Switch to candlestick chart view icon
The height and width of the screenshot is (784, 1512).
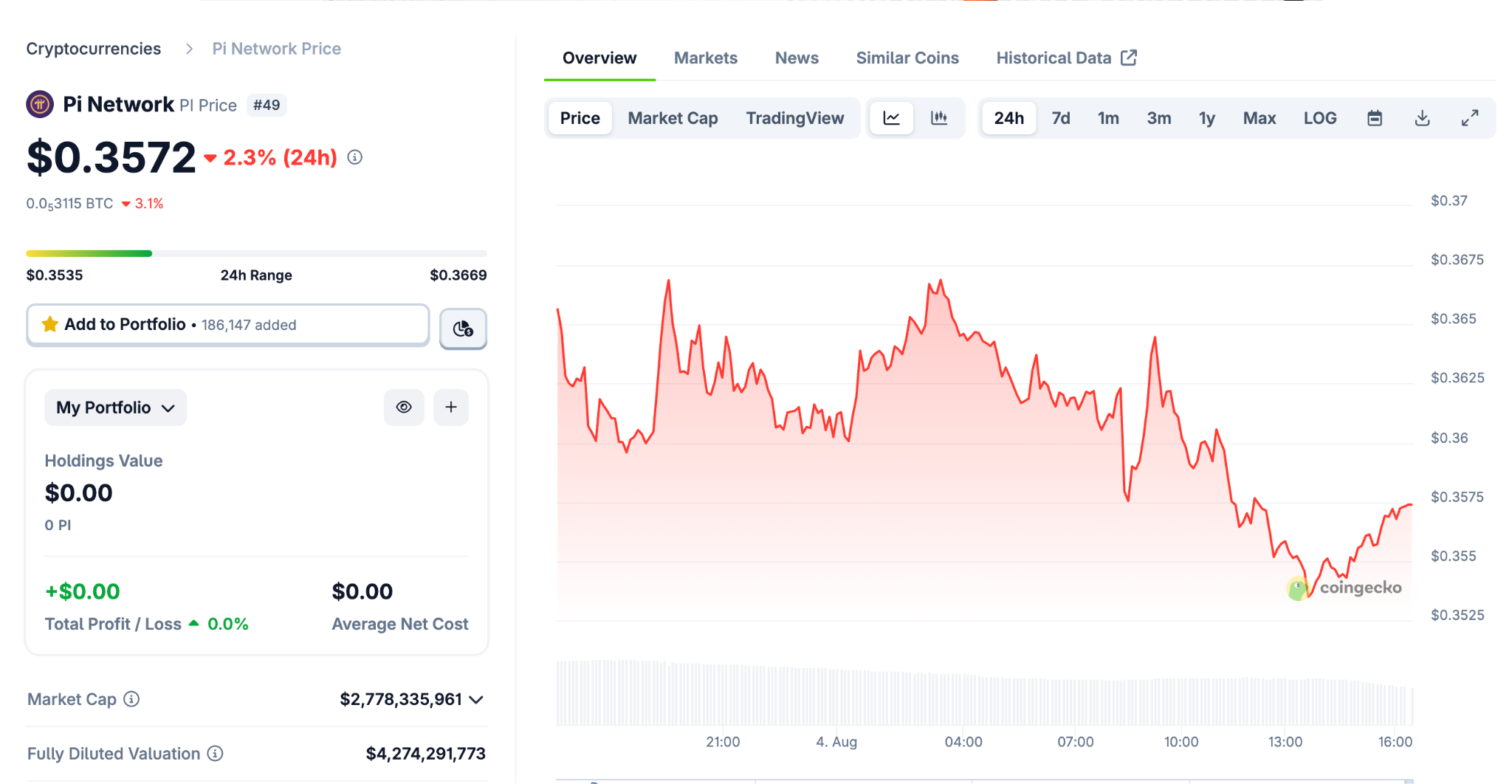click(x=939, y=118)
